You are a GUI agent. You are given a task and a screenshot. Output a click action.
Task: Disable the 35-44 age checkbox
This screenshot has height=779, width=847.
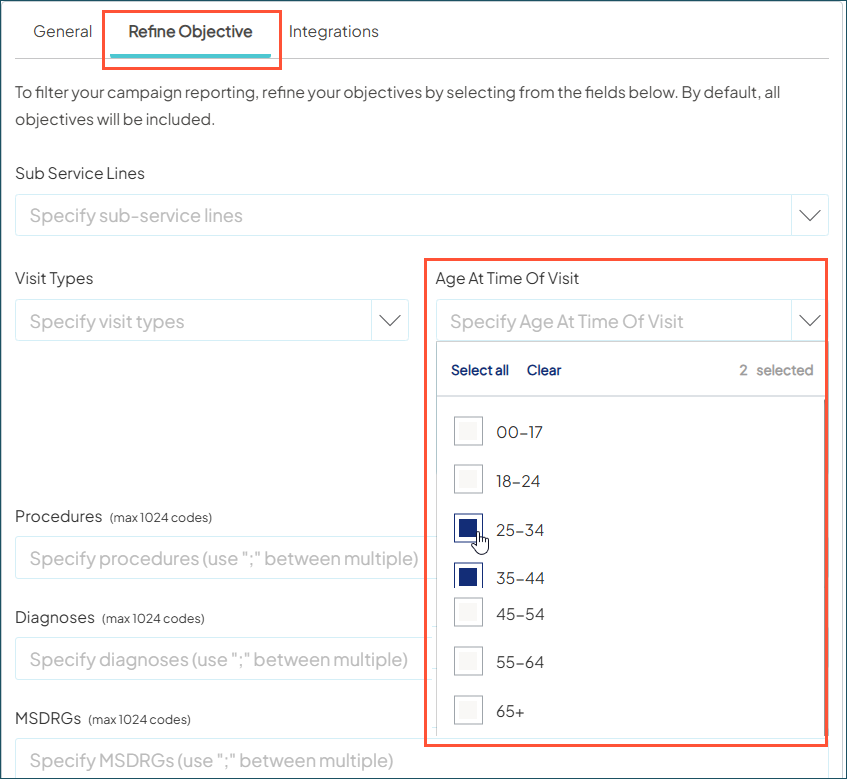tap(468, 576)
